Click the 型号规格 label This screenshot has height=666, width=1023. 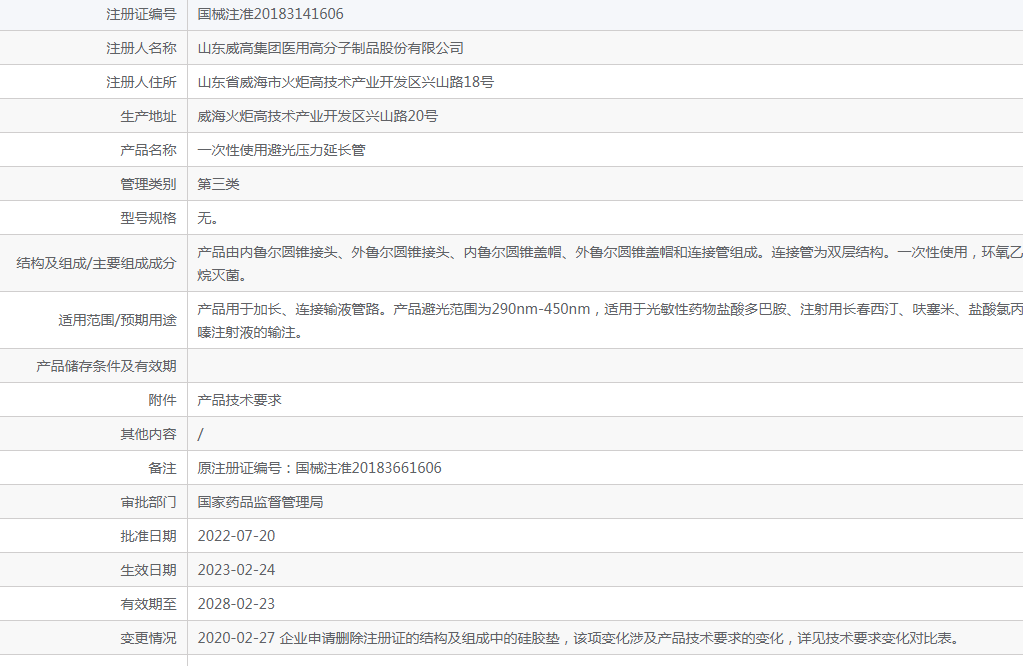[x=148, y=218]
